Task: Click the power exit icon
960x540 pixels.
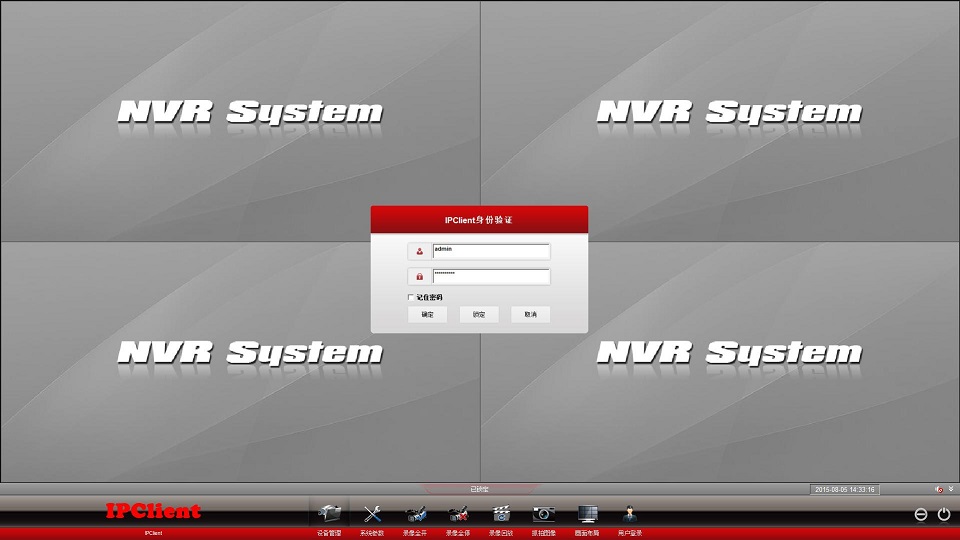Action: tap(943, 514)
